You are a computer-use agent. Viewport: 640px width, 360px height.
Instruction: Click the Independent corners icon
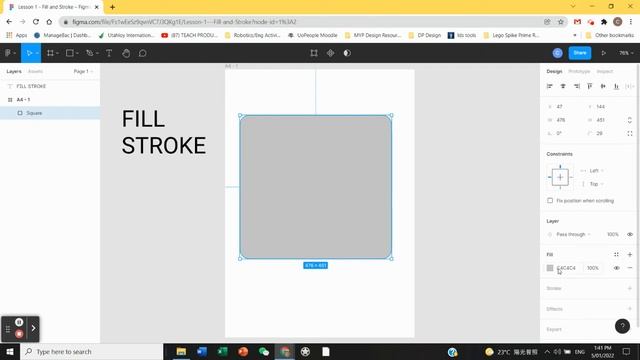[630, 133]
